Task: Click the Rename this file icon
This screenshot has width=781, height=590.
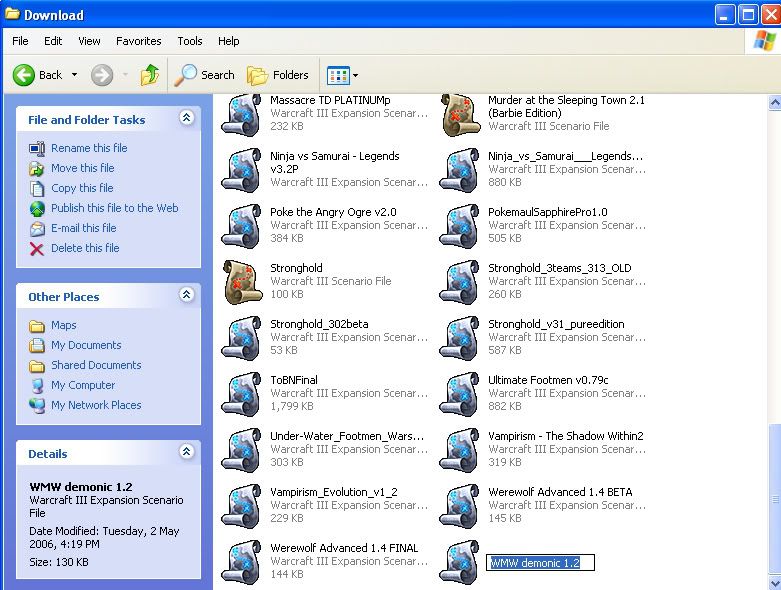Action: tap(37, 148)
